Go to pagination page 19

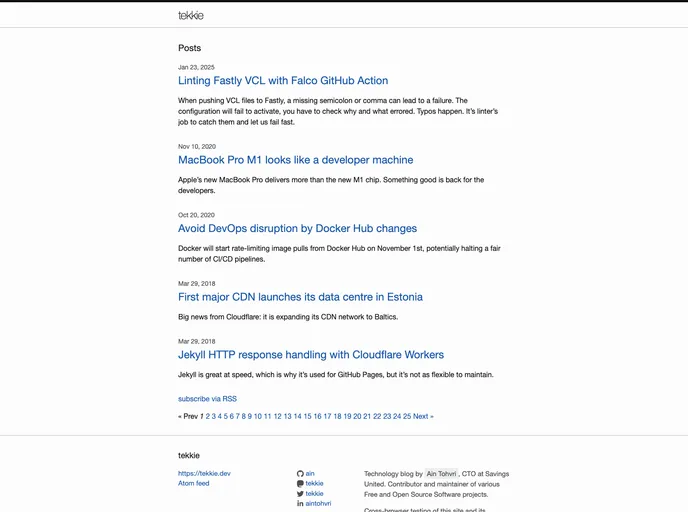point(348,416)
